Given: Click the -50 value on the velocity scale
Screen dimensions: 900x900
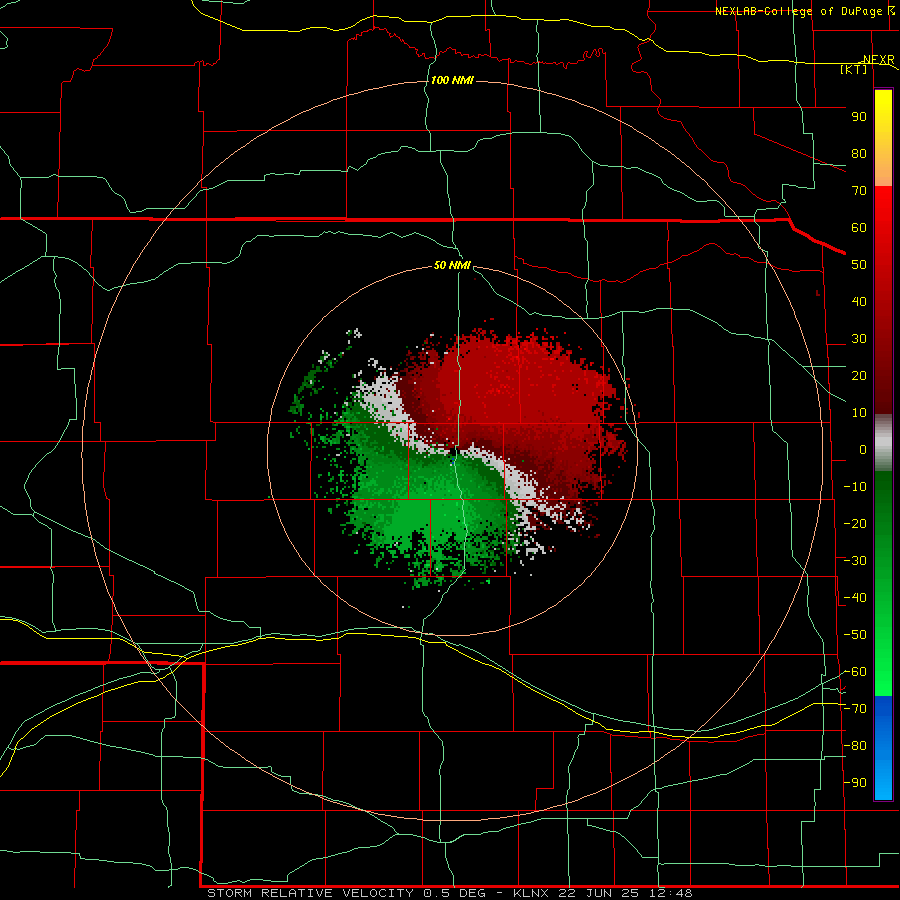Looking at the screenshot, I should (x=855, y=635).
